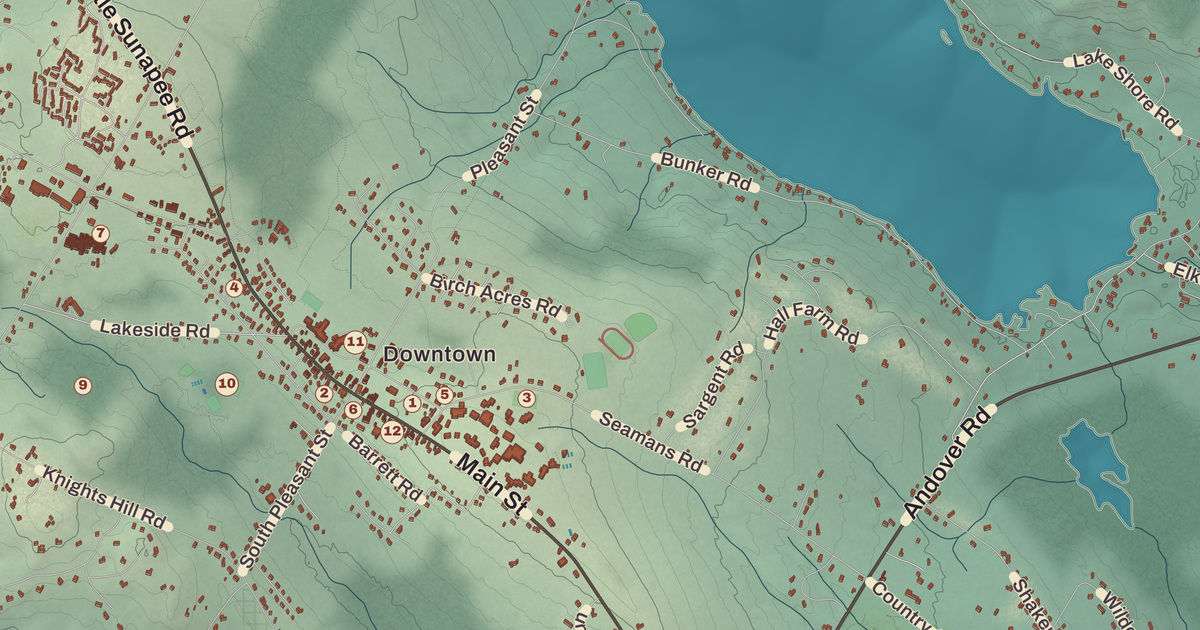Image resolution: width=1200 pixels, height=630 pixels.
Task: Click the Pleasant St label near Bunker Rd
Action: 504,136
